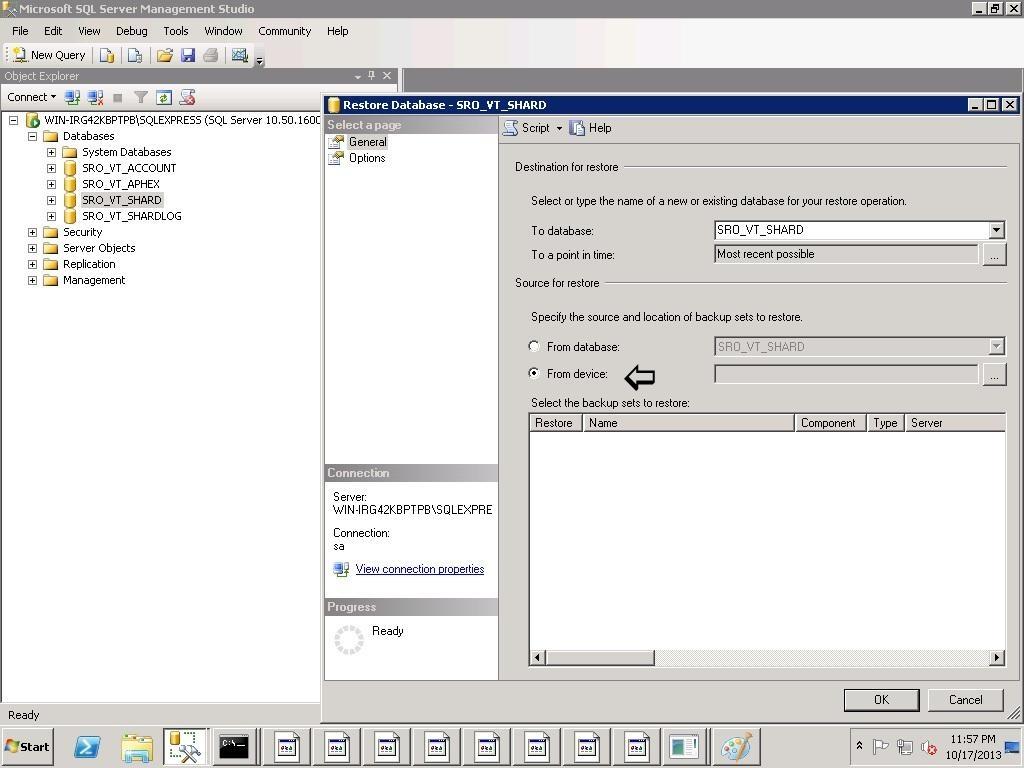Click the Connect Object Explorer icon
The height and width of the screenshot is (768, 1024).
click(72, 98)
